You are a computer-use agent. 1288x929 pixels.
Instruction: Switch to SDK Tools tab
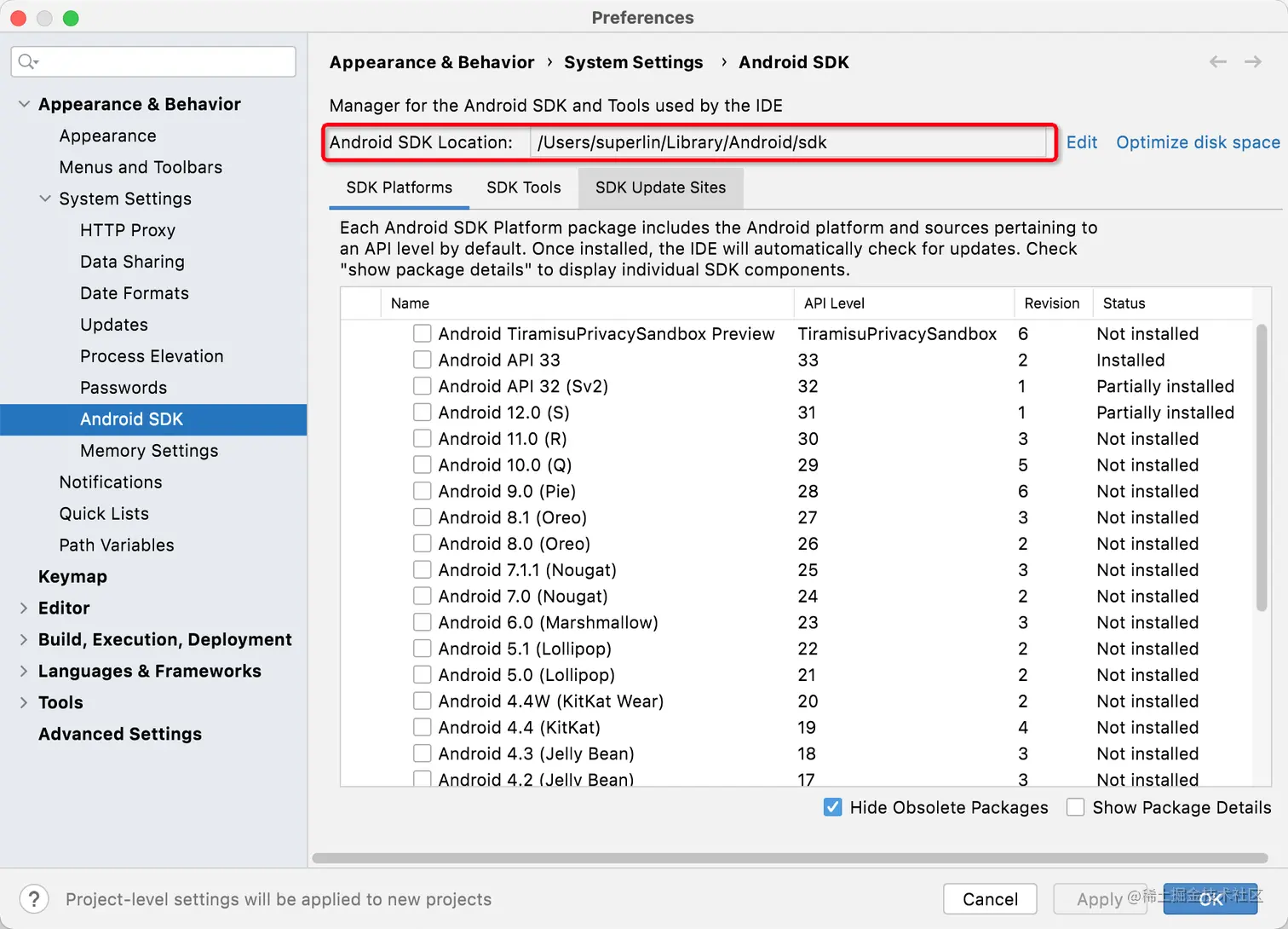click(524, 188)
